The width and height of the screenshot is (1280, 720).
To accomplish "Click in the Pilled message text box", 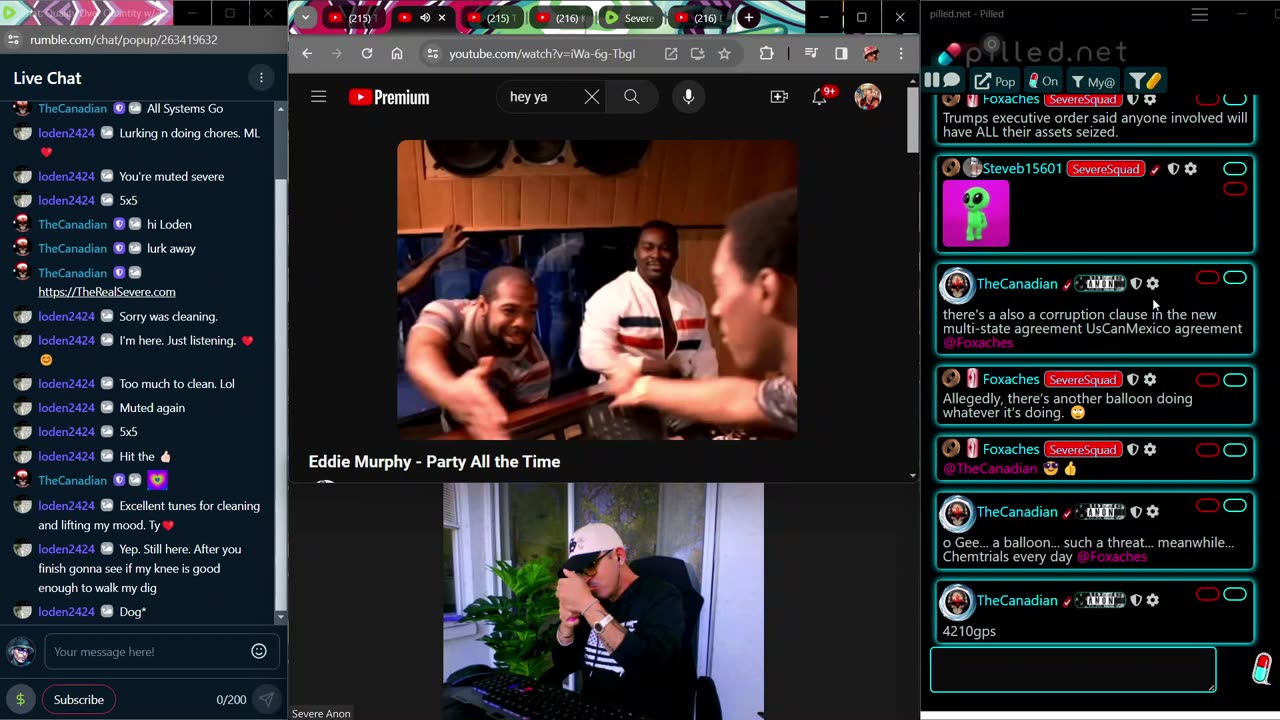I will tap(1073, 670).
